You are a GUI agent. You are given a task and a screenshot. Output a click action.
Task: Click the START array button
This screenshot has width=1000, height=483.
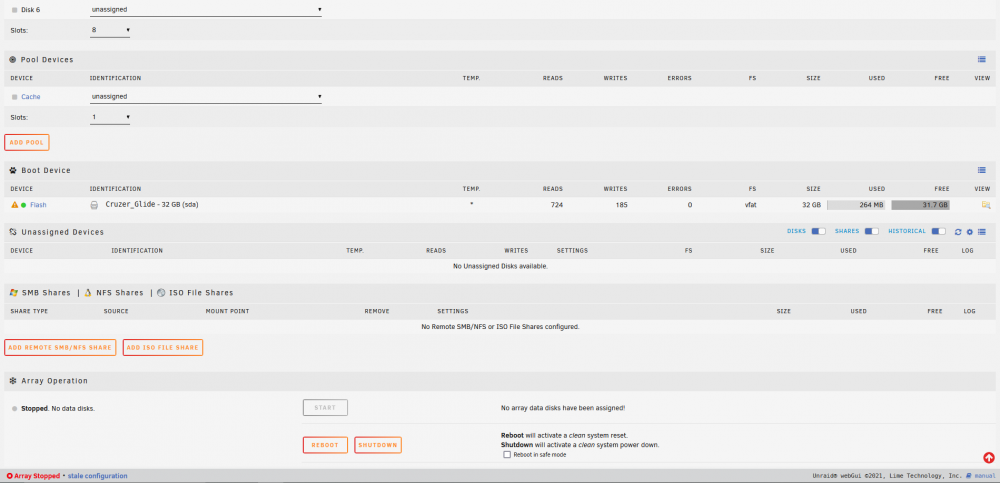tap(325, 408)
